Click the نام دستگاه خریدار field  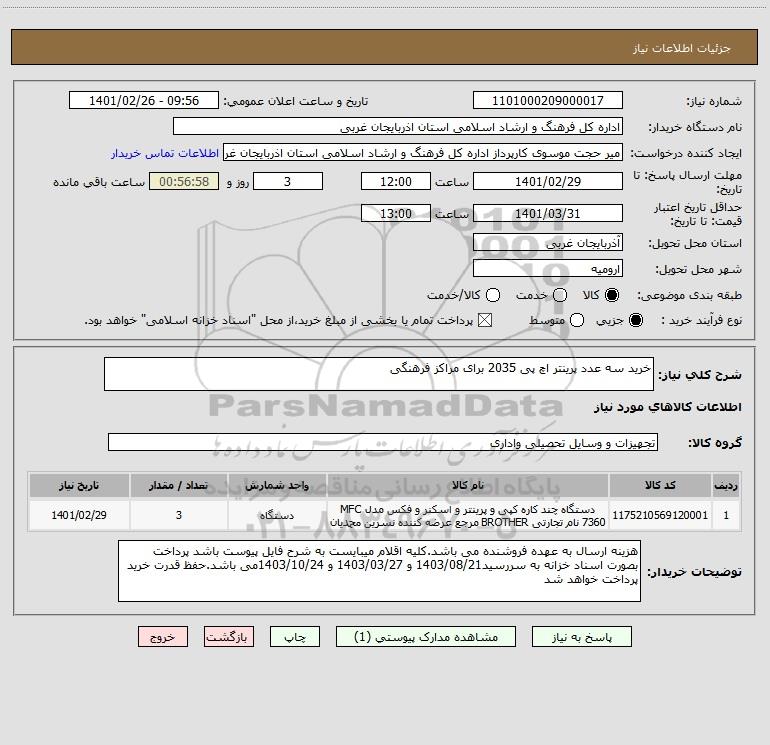pyautogui.click(x=398, y=127)
